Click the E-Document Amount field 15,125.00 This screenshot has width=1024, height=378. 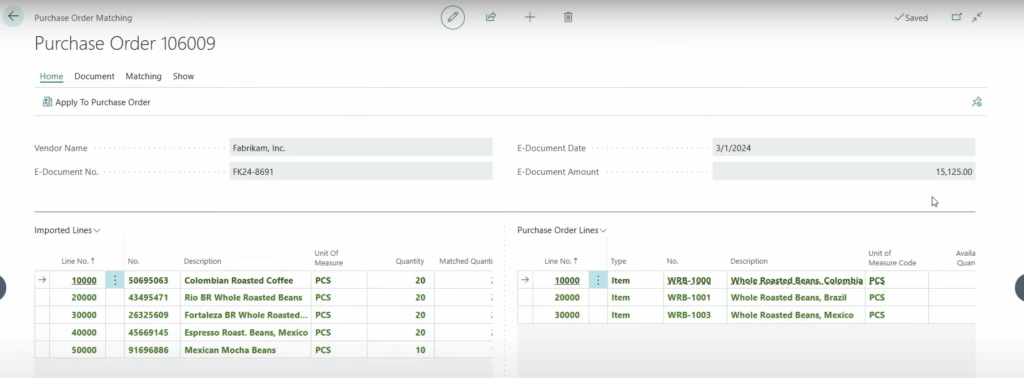pos(844,172)
